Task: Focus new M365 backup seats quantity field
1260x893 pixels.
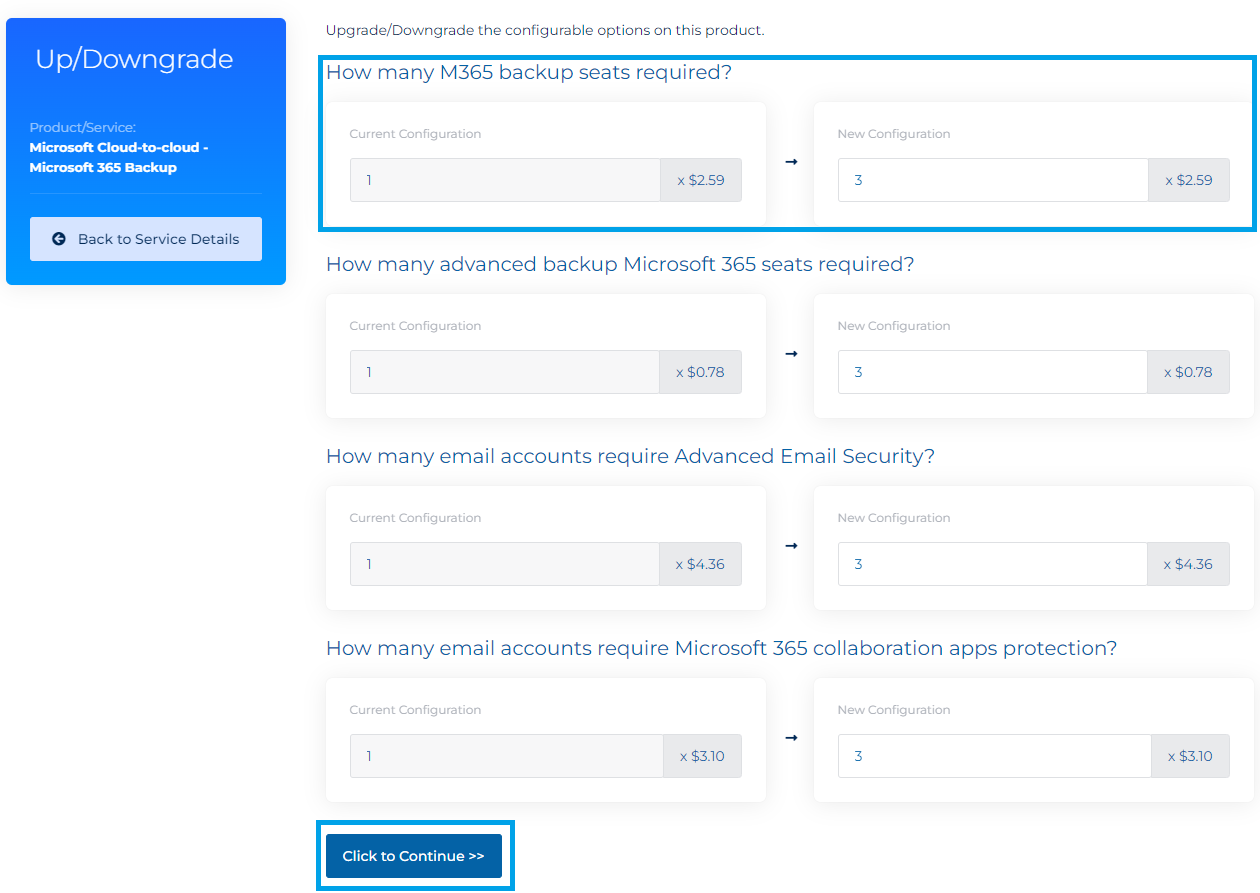Action: (x=993, y=180)
